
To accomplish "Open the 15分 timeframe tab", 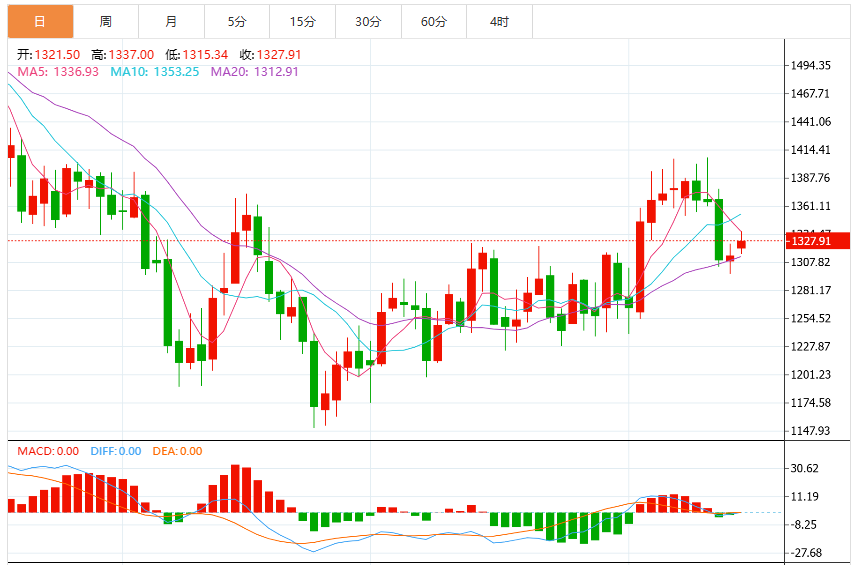I will 303,22.
